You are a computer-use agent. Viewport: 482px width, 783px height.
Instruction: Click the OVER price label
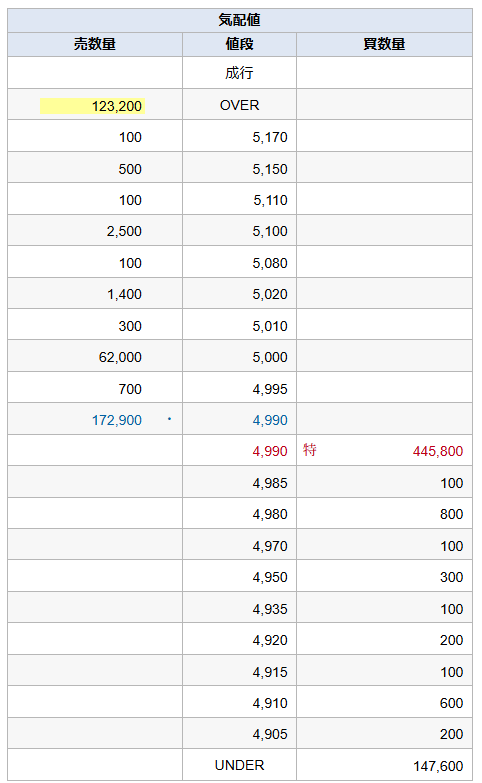click(x=239, y=105)
